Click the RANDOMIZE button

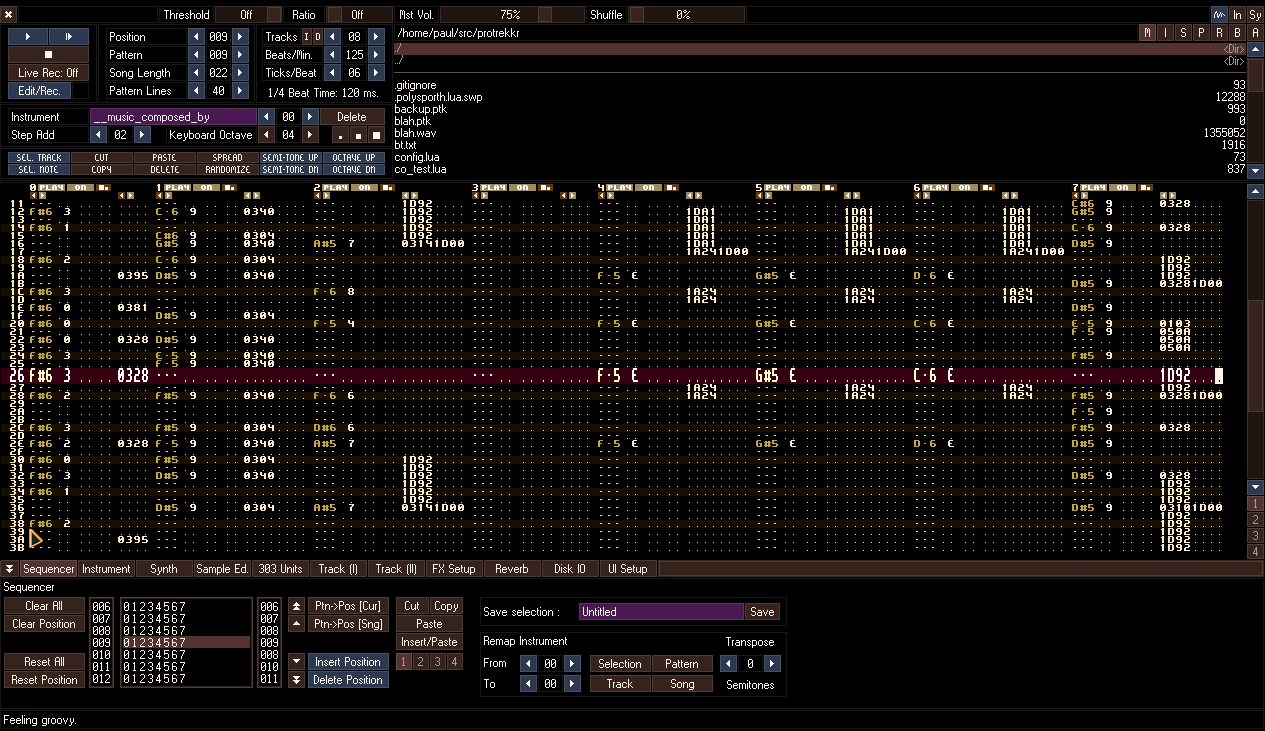tap(227, 169)
